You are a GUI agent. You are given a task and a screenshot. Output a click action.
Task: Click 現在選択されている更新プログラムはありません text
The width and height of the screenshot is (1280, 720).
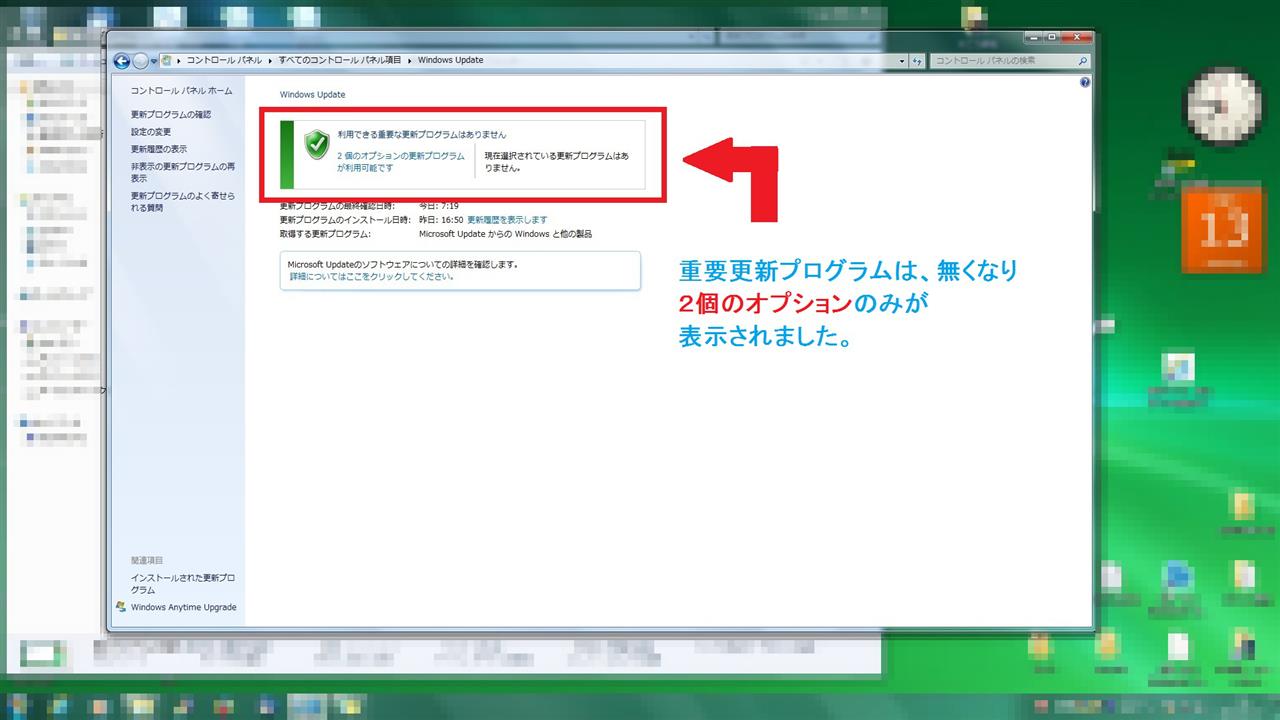coord(557,162)
